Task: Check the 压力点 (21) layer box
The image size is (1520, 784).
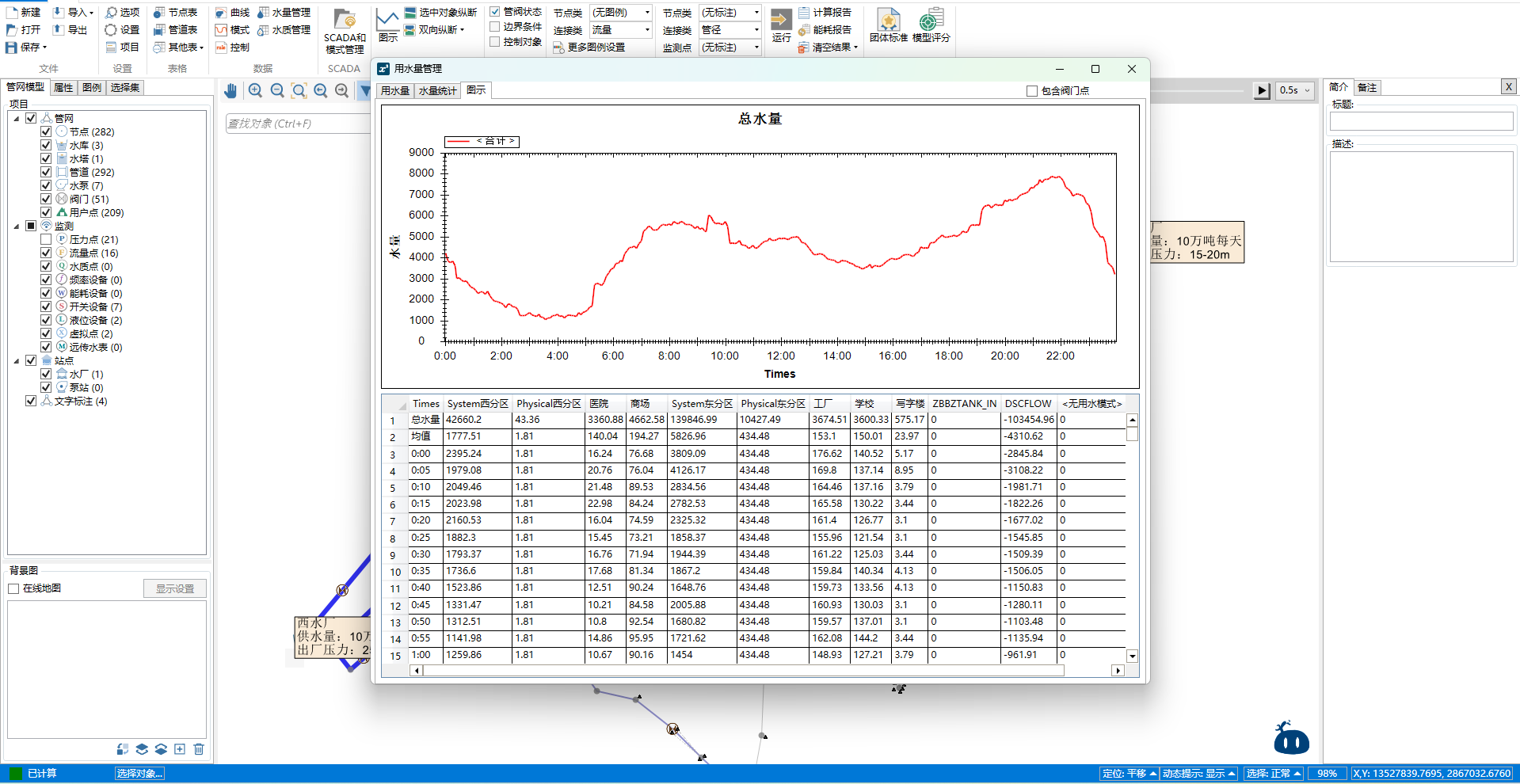Action: pos(46,239)
